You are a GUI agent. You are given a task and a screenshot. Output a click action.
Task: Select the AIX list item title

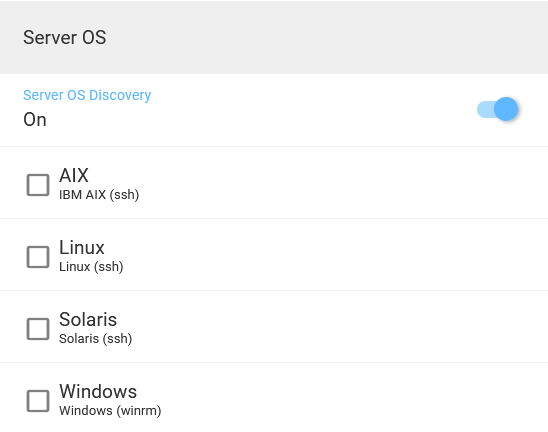[x=74, y=175]
